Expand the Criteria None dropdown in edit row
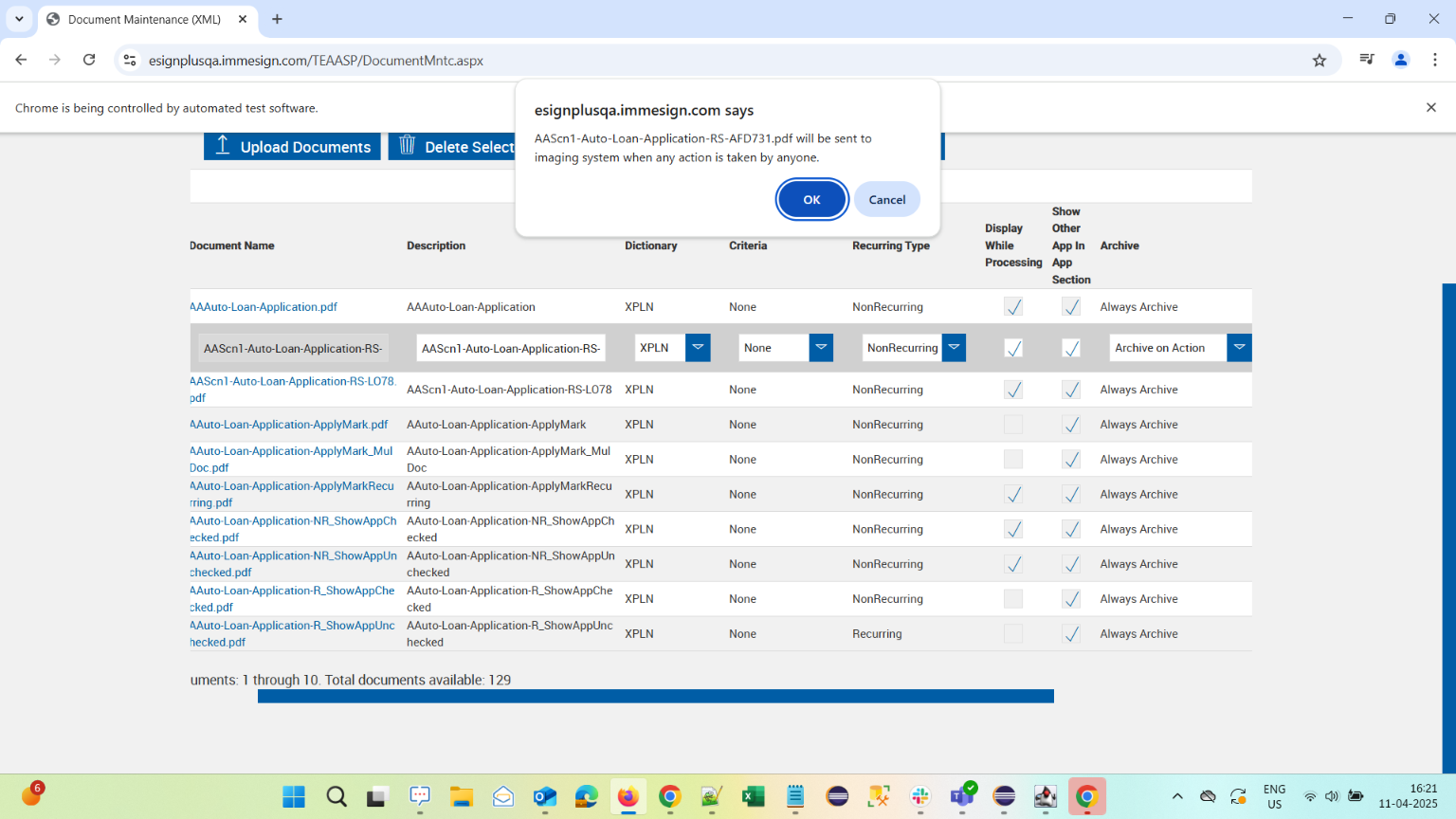 point(821,348)
